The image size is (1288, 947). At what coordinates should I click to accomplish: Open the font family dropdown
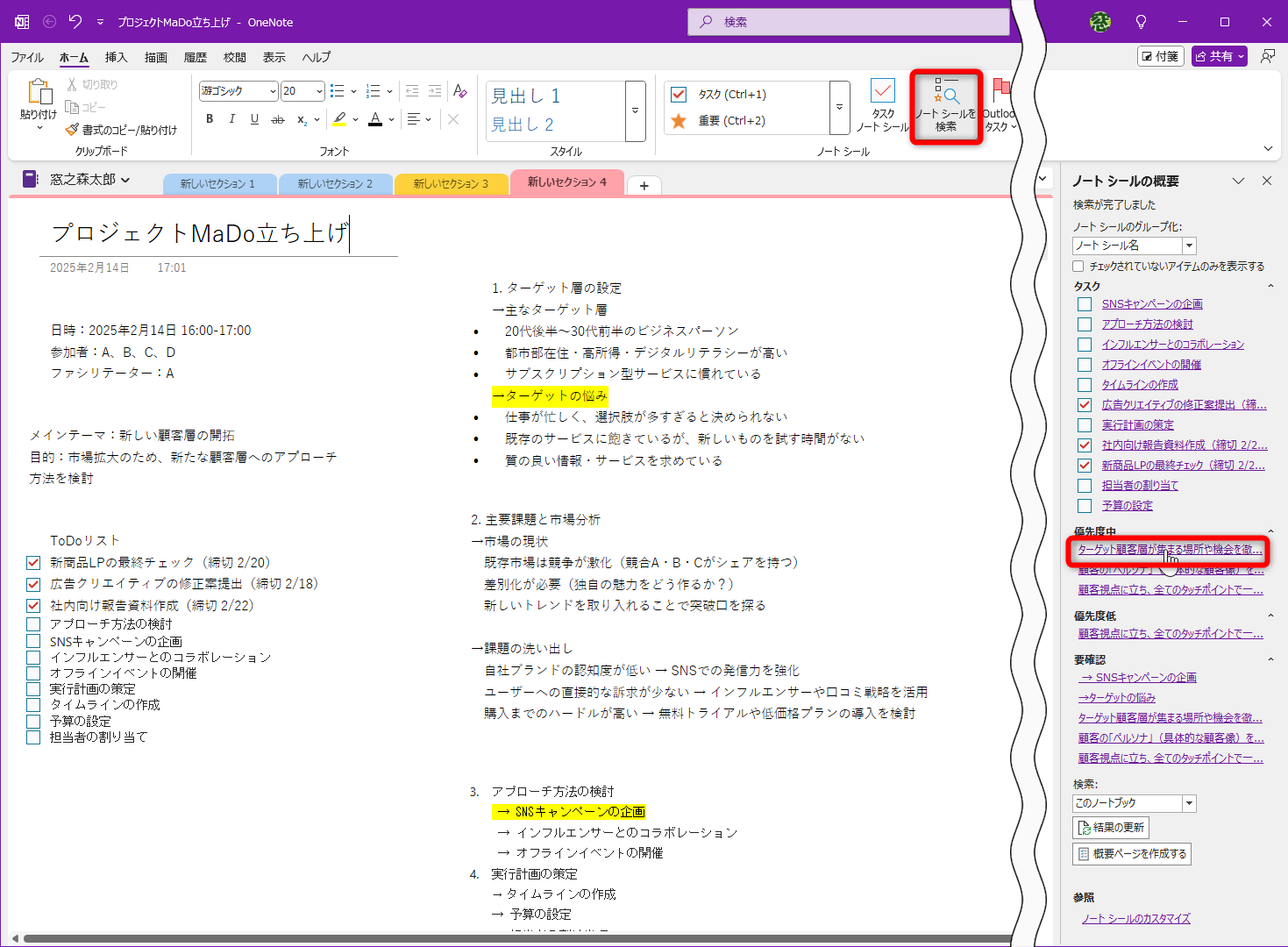274,90
